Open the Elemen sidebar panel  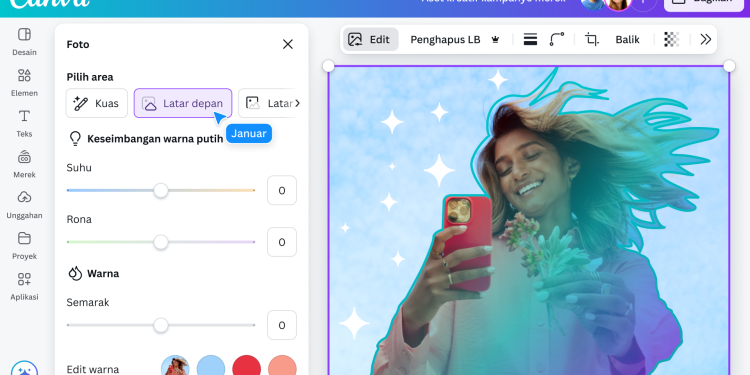click(x=24, y=82)
